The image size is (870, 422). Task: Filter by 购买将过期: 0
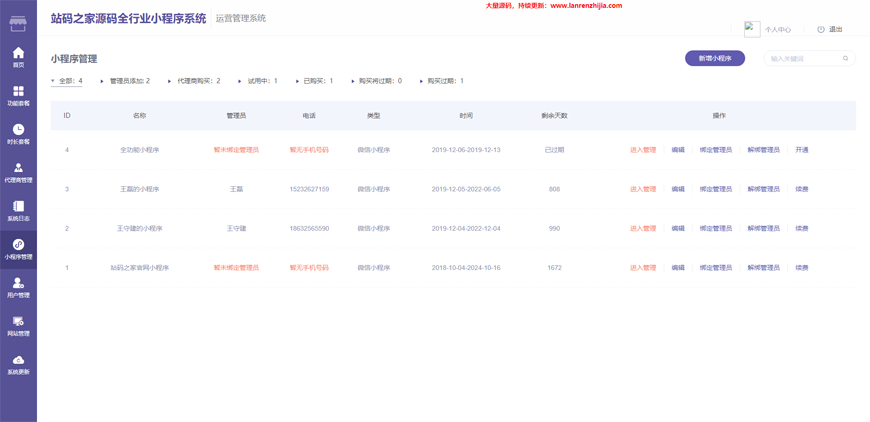(380, 81)
